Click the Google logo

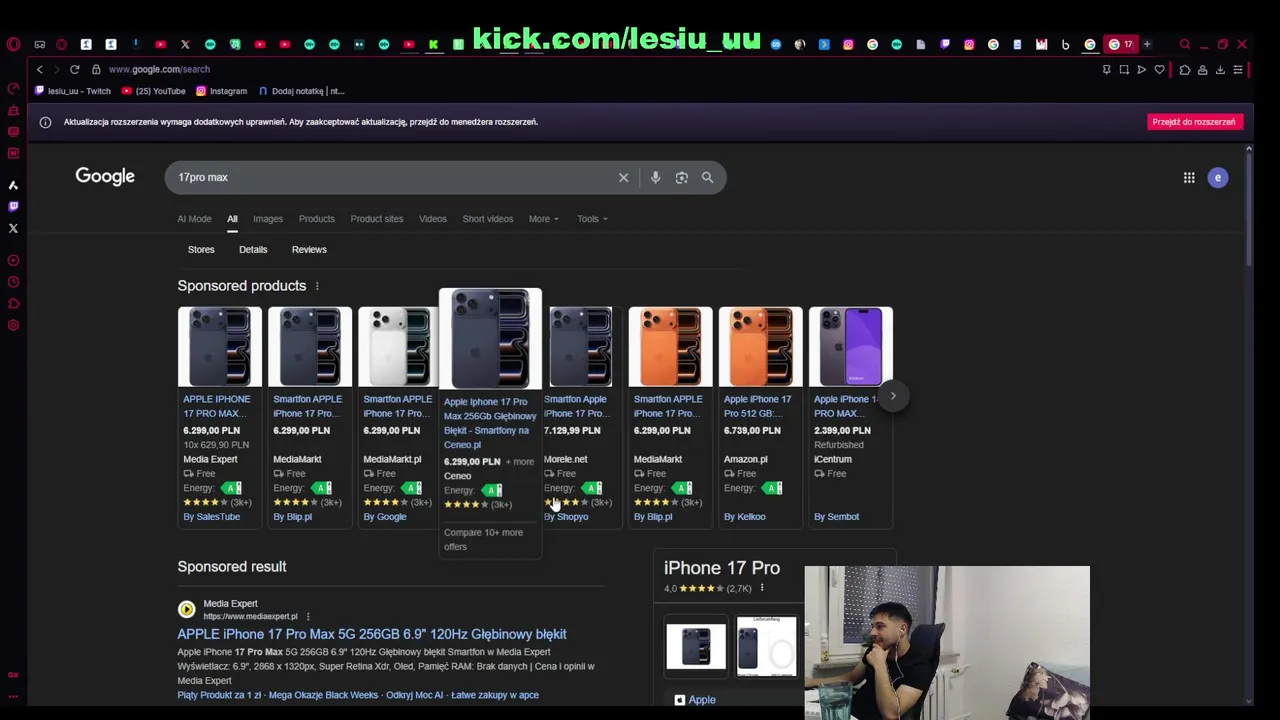point(105,177)
